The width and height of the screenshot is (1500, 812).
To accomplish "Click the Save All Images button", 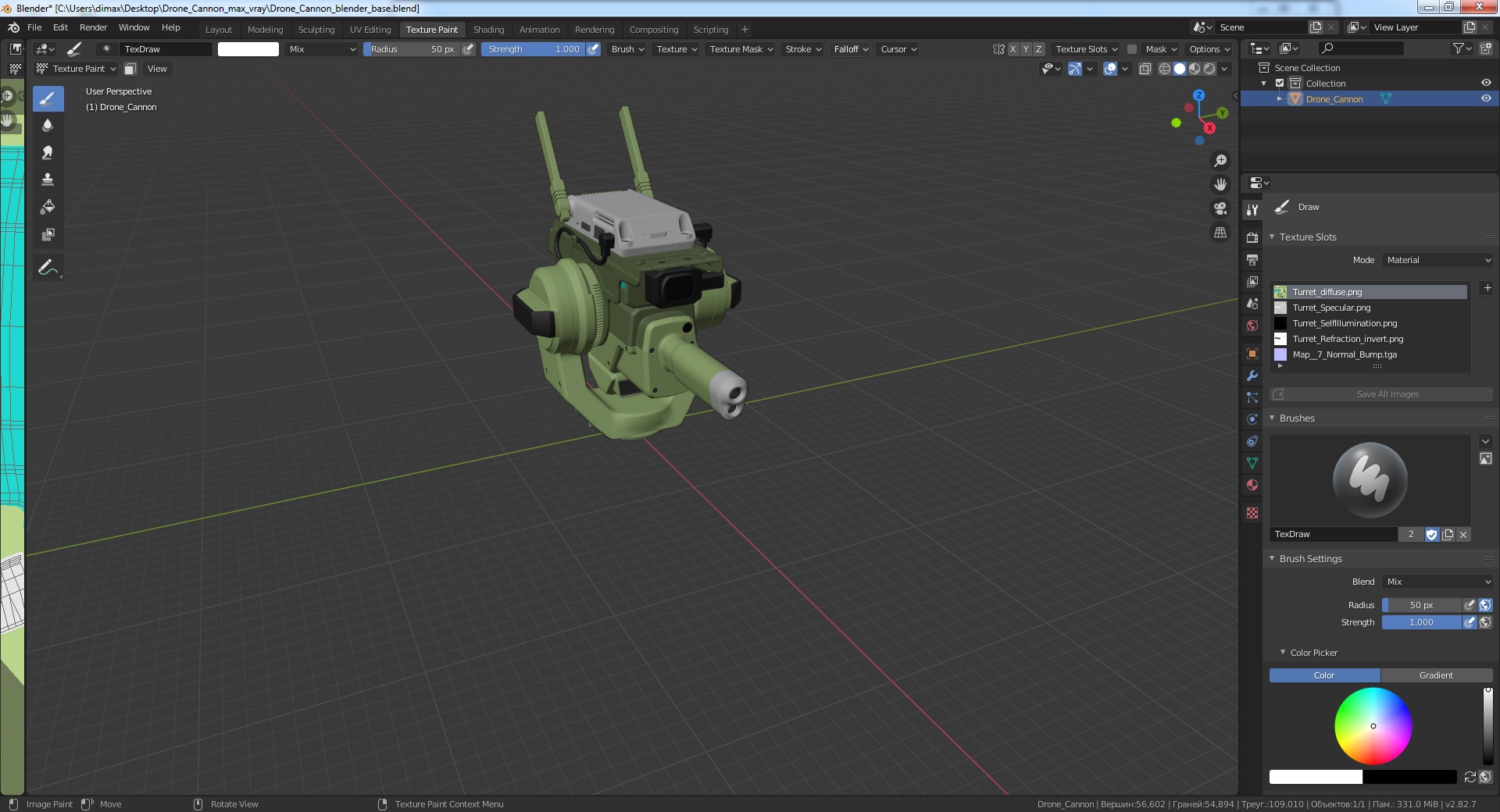I will pos(1381,394).
